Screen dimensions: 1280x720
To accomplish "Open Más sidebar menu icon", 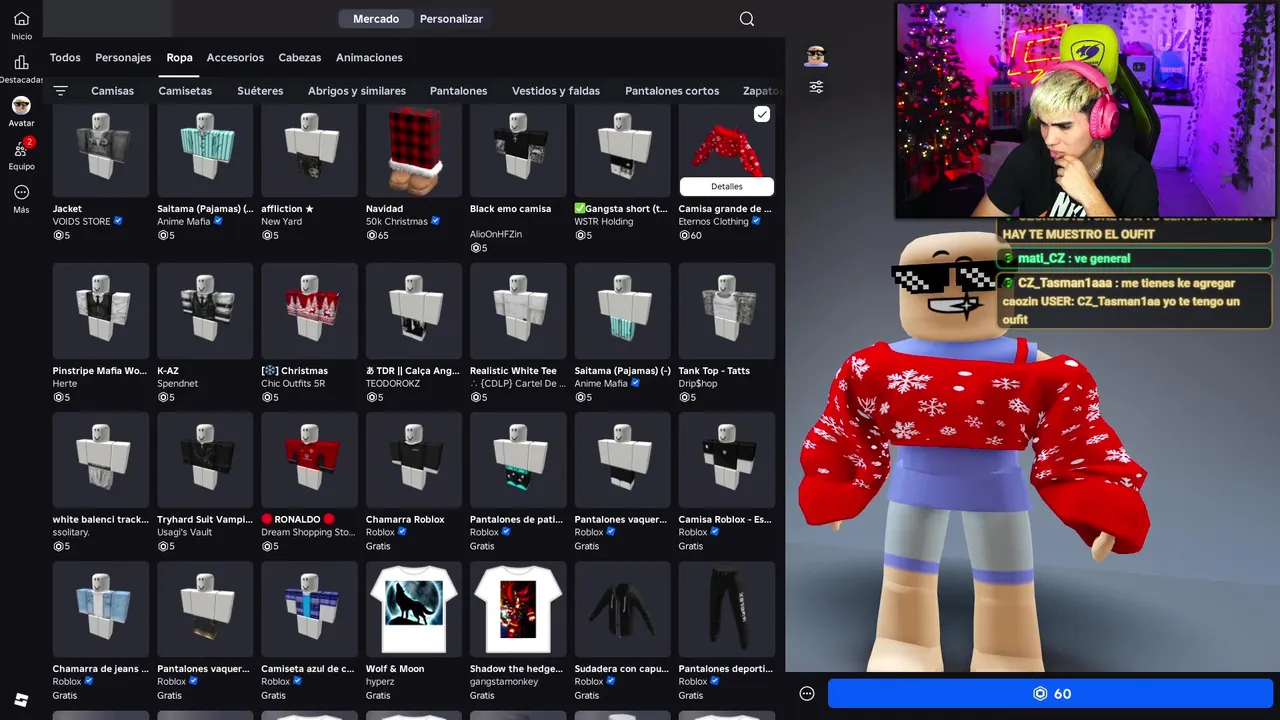I will [21, 192].
